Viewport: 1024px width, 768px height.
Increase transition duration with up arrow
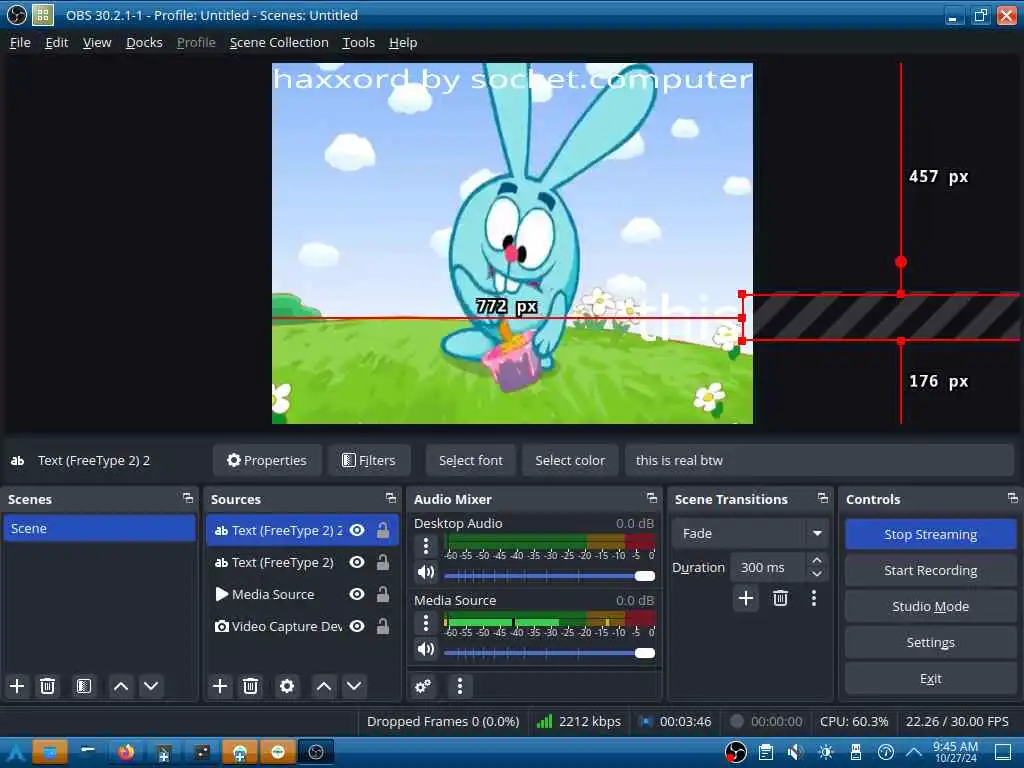[x=817, y=561]
